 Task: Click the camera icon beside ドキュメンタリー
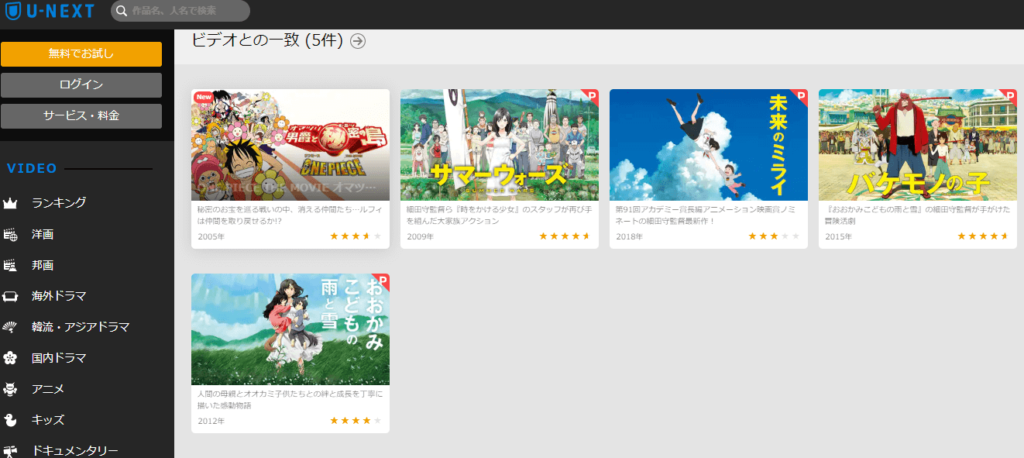[x=10, y=451]
